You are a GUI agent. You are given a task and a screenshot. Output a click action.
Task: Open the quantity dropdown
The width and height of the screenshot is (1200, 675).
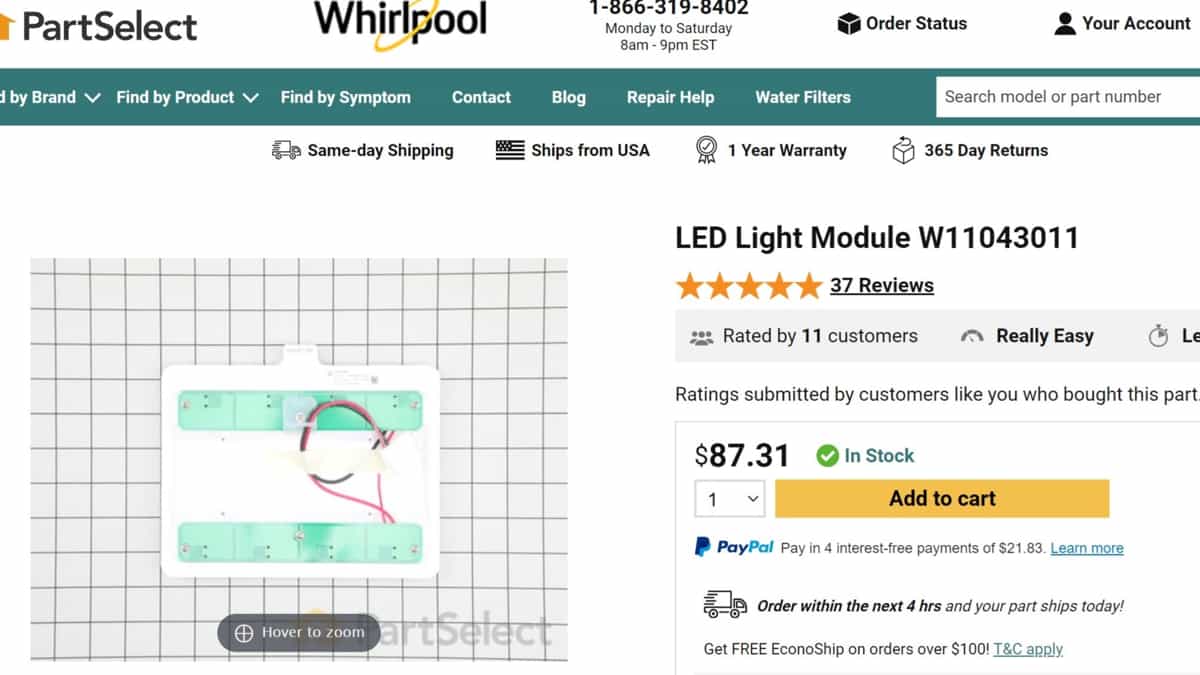click(x=729, y=498)
